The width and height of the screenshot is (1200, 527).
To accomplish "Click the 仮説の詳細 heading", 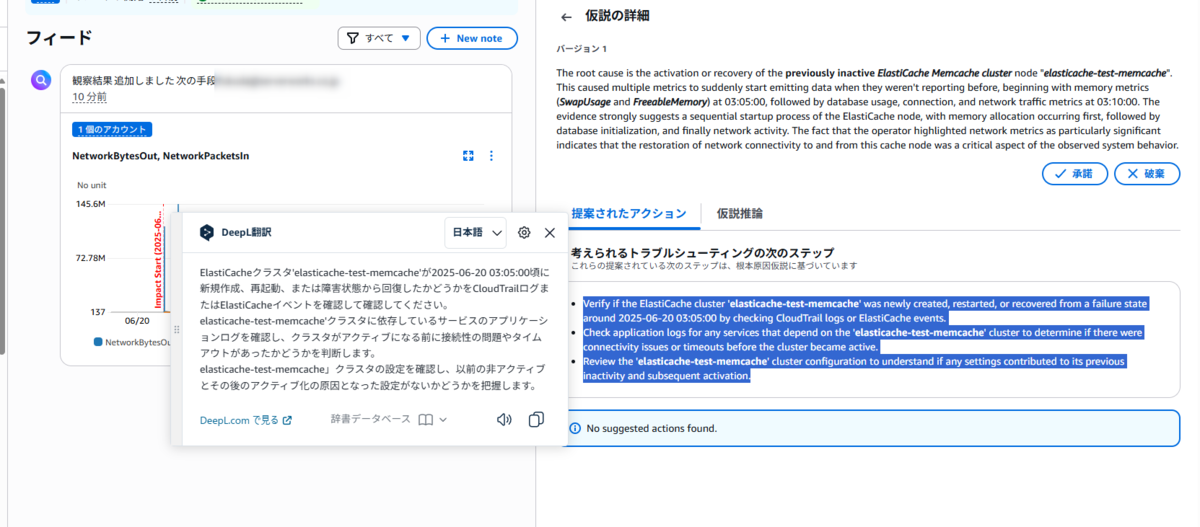I will click(618, 17).
